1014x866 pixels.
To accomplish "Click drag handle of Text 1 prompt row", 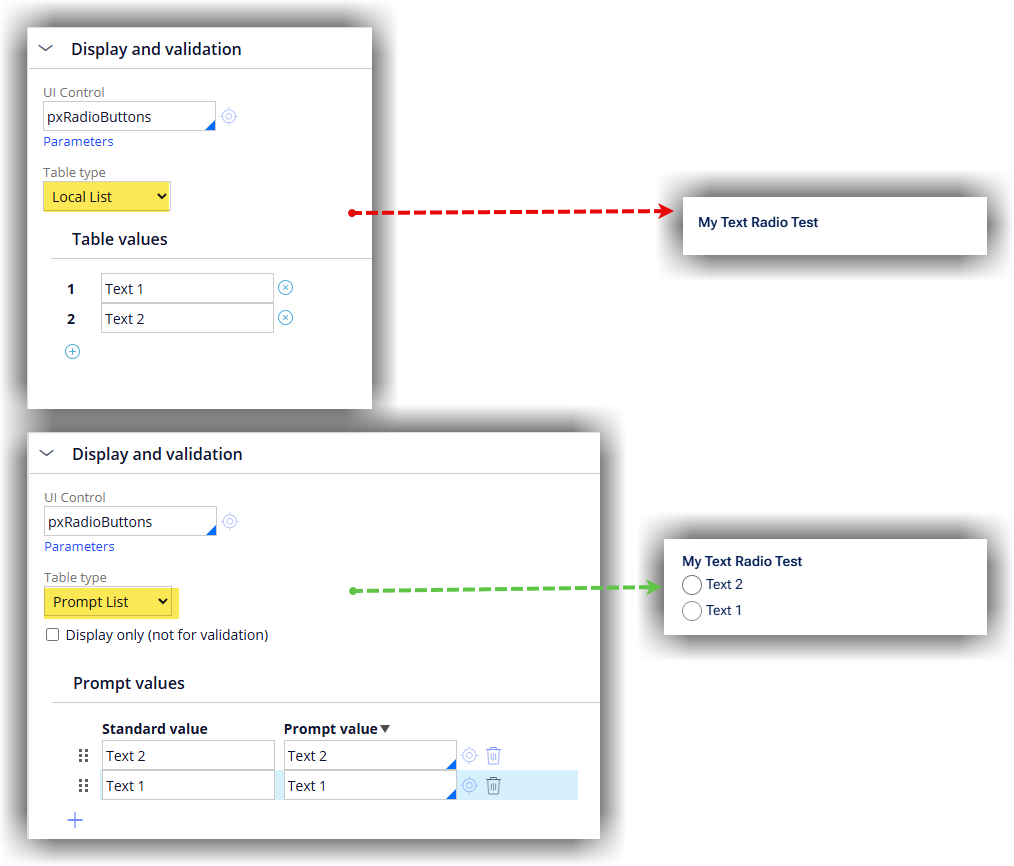I will click(84, 786).
